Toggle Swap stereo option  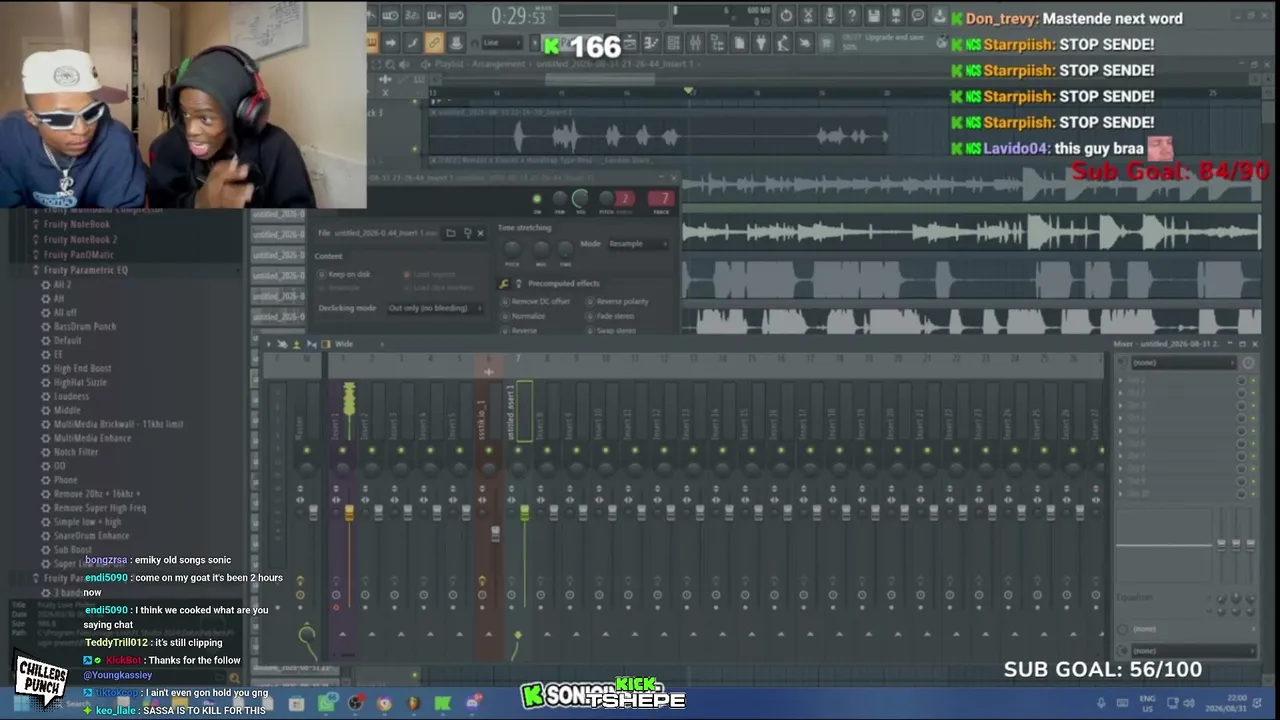pos(612,330)
